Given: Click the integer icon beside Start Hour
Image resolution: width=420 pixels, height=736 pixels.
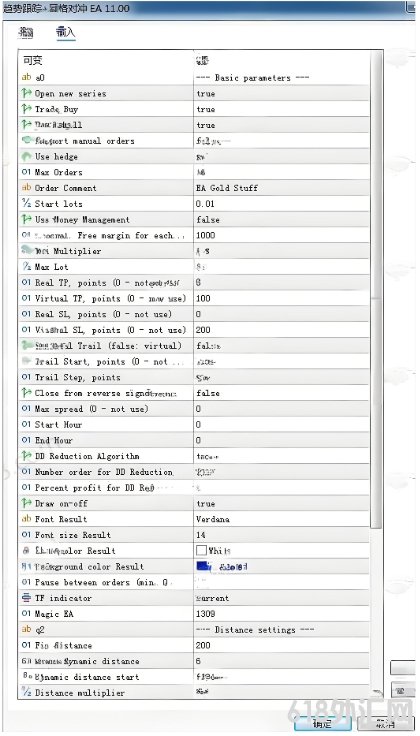Looking at the screenshot, I should click(x=26, y=424).
